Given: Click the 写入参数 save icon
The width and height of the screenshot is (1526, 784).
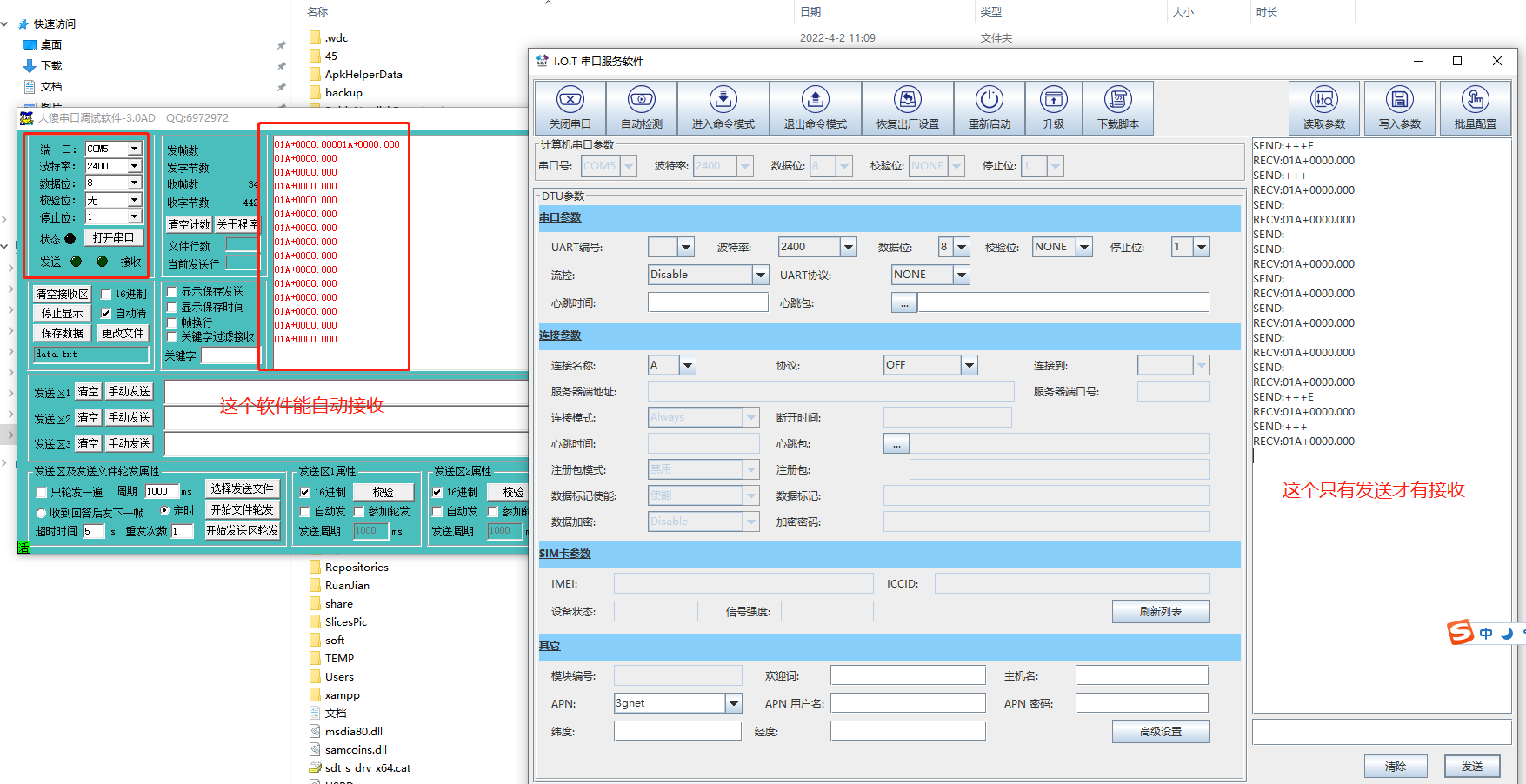Looking at the screenshot, I should pos(1399,100).
